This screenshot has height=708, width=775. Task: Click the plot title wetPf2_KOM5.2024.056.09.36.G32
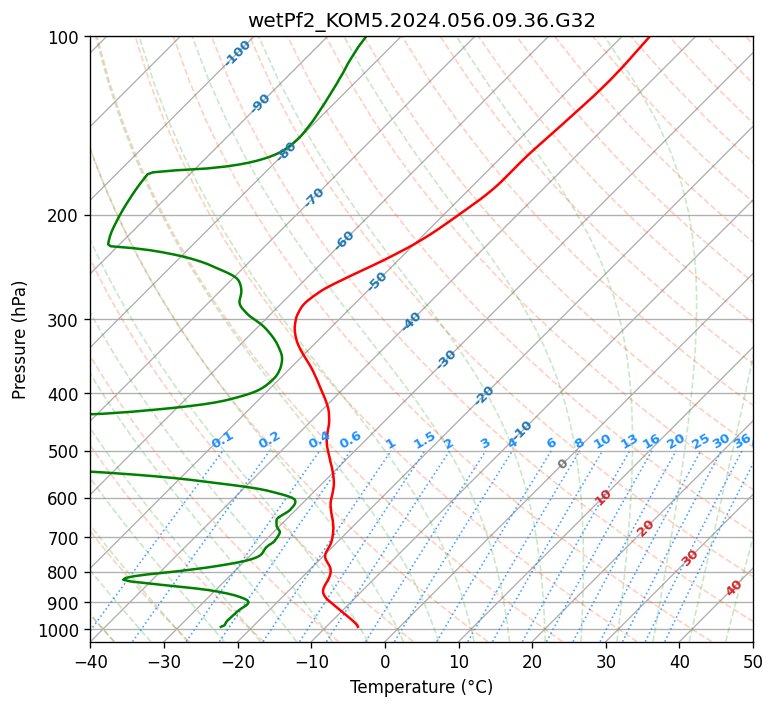click(x=422, y=21)
